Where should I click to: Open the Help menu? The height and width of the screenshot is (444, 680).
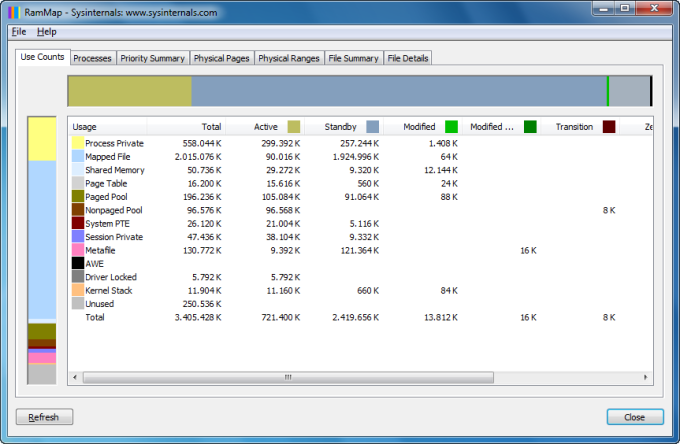pos(46,32)
